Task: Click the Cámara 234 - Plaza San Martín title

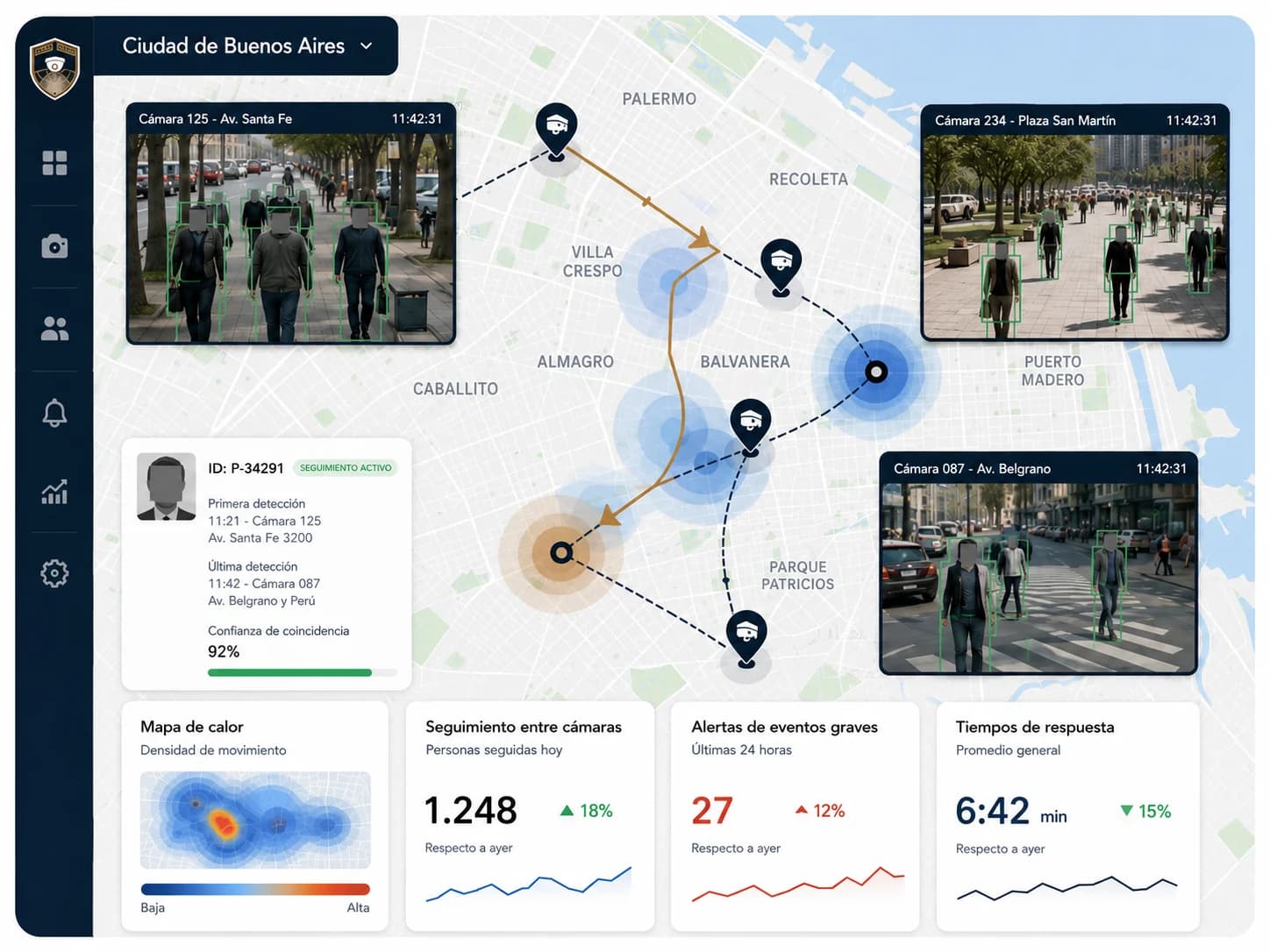Action: point(1024,120)
